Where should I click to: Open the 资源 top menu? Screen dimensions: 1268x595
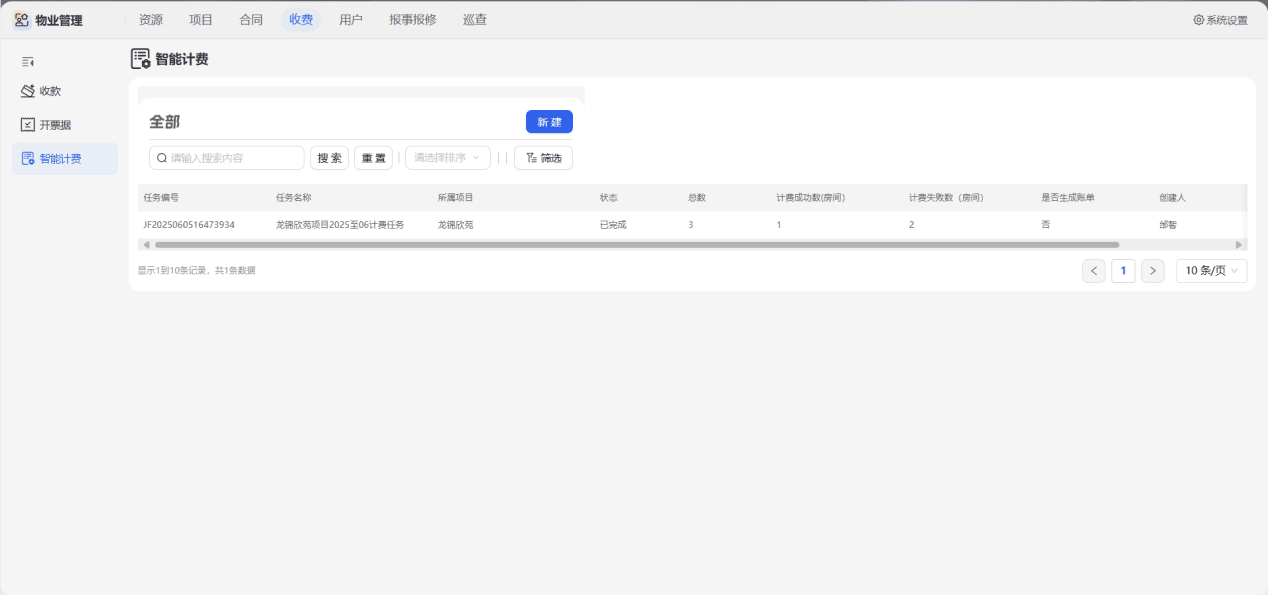coord(151,19)
